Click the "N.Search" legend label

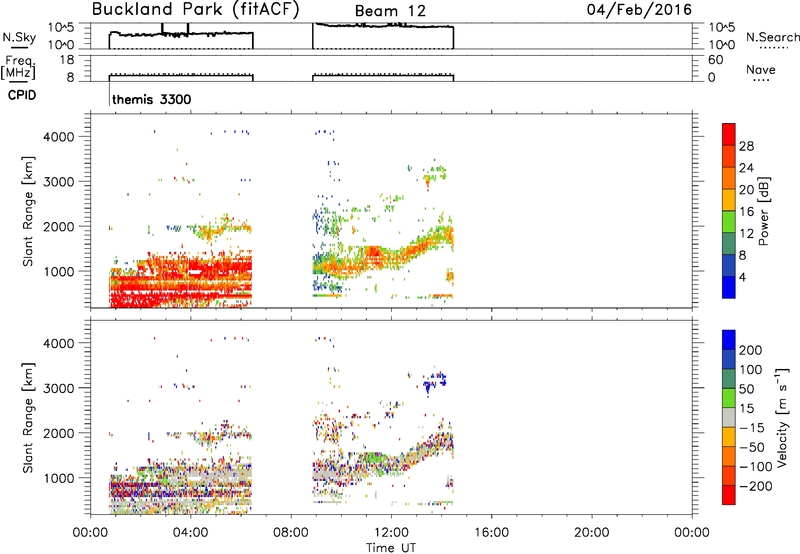773,37
